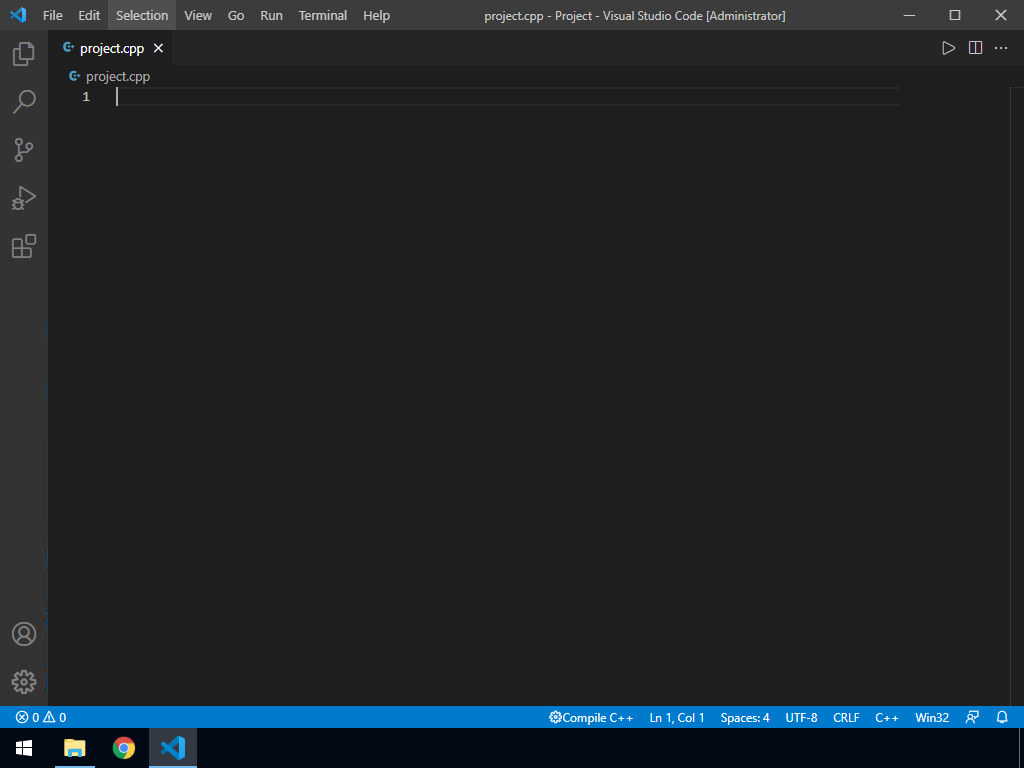Click the VS Code logo in title bar
The height and width of the screenshot is (768, 1024).
[18, 14]
